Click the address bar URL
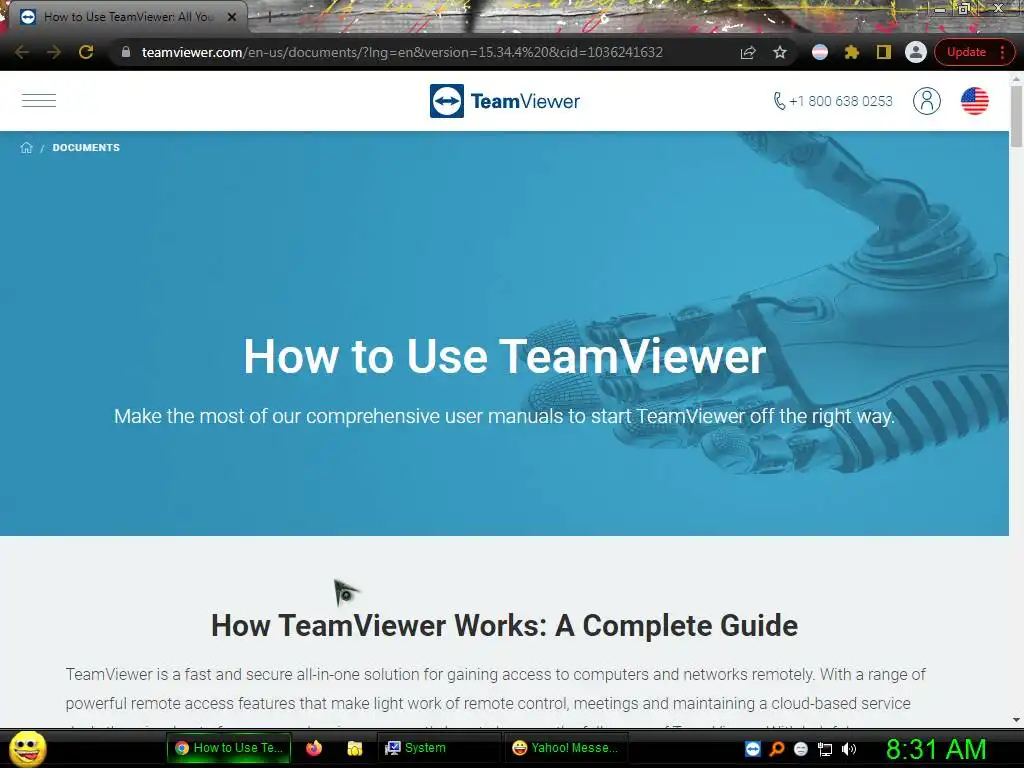Viewport: 1024px width, 768px height. coord(402,52)
